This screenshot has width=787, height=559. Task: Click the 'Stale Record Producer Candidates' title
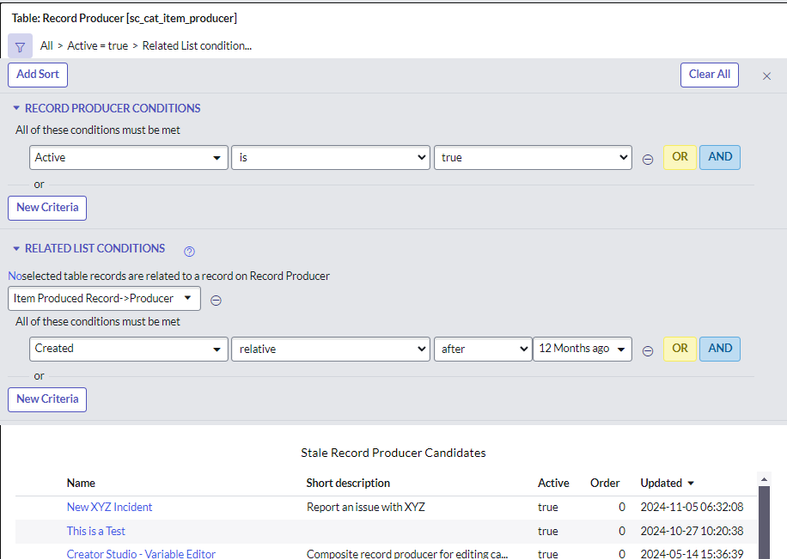click(x=393, y=453)
